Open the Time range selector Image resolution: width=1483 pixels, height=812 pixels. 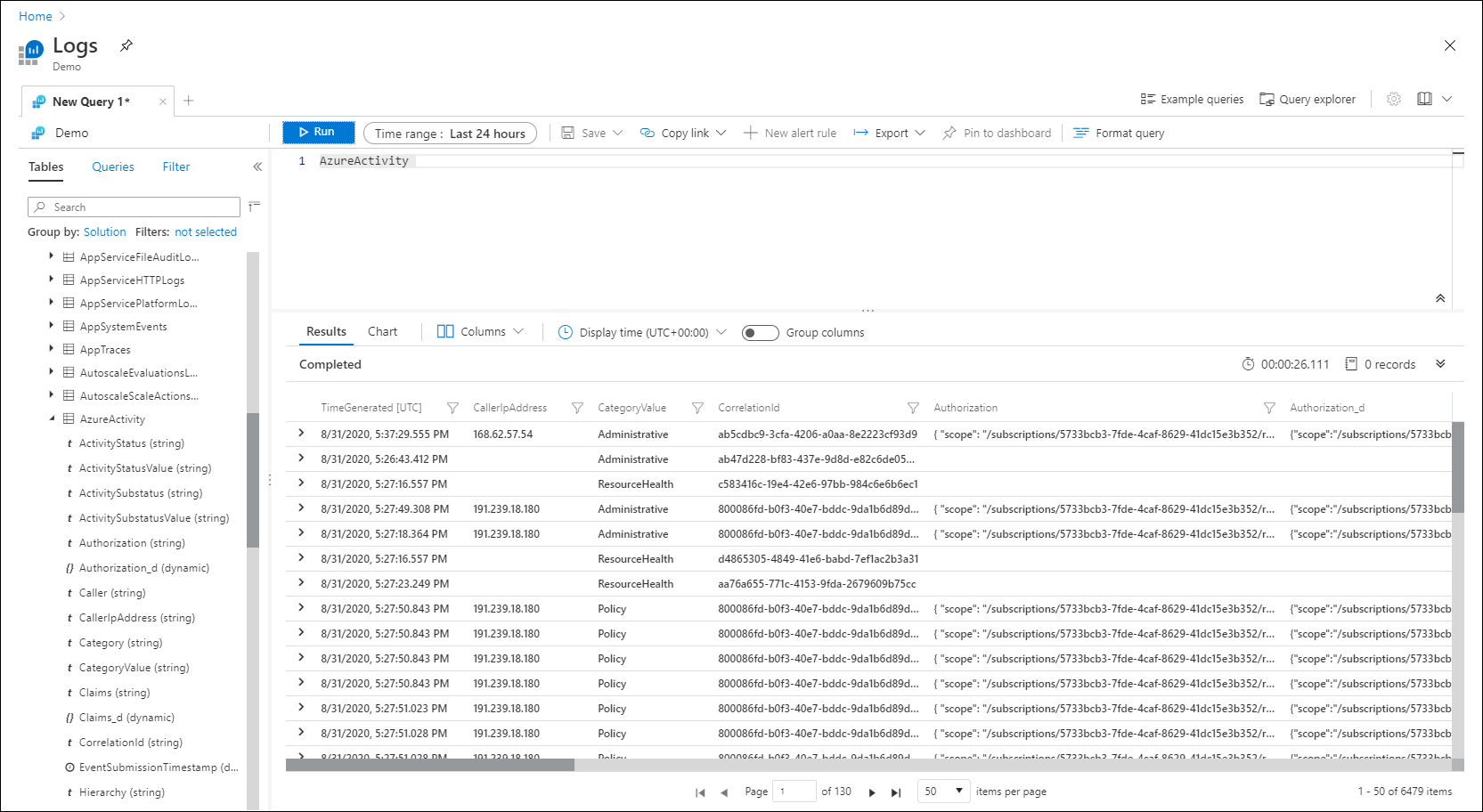tap(450, 134)
